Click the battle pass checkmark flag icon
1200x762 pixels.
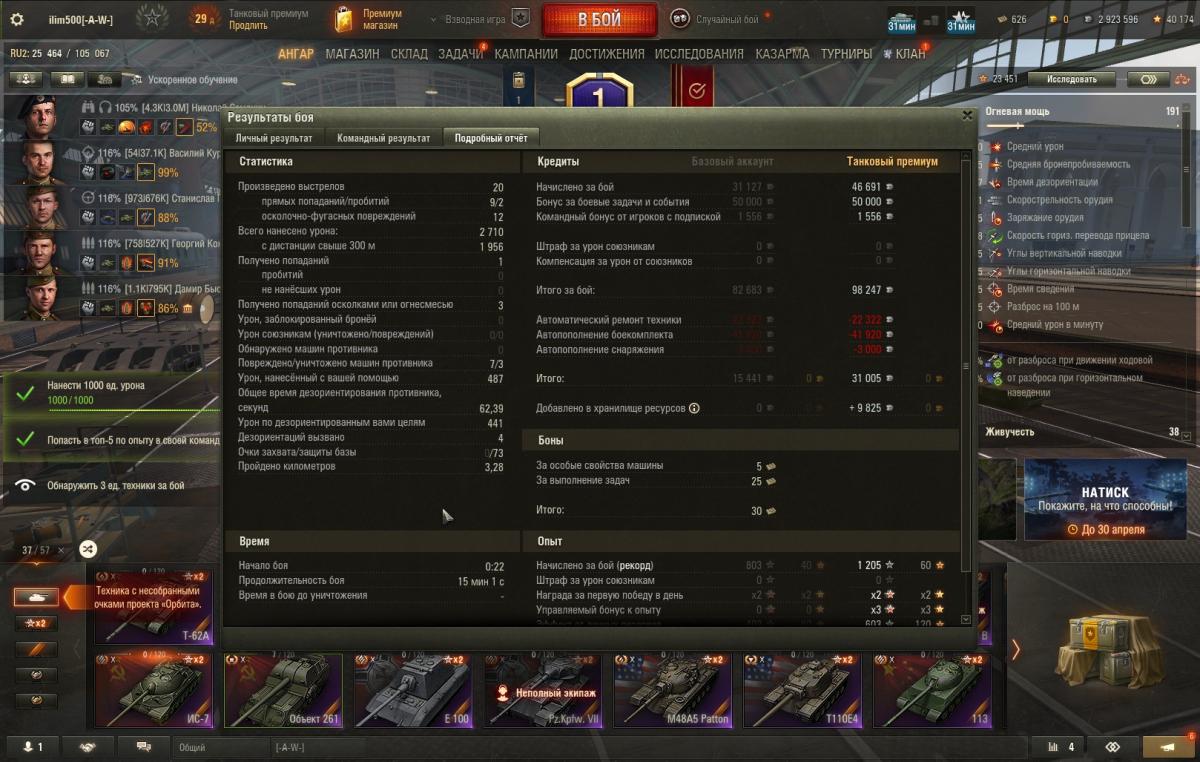pos(697,90)
